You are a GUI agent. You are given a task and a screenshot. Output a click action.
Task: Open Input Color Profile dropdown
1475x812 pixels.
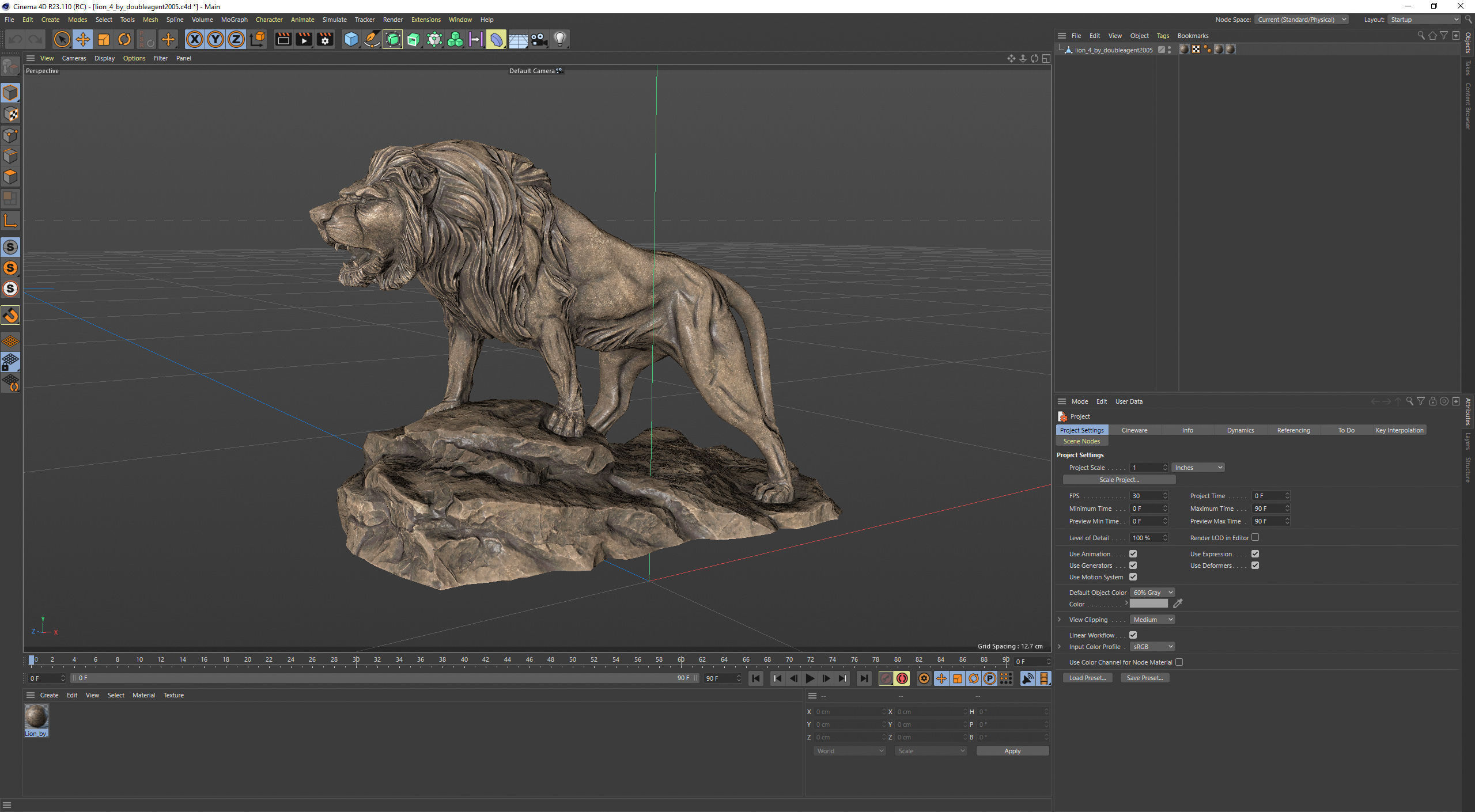click(1152, 647)
